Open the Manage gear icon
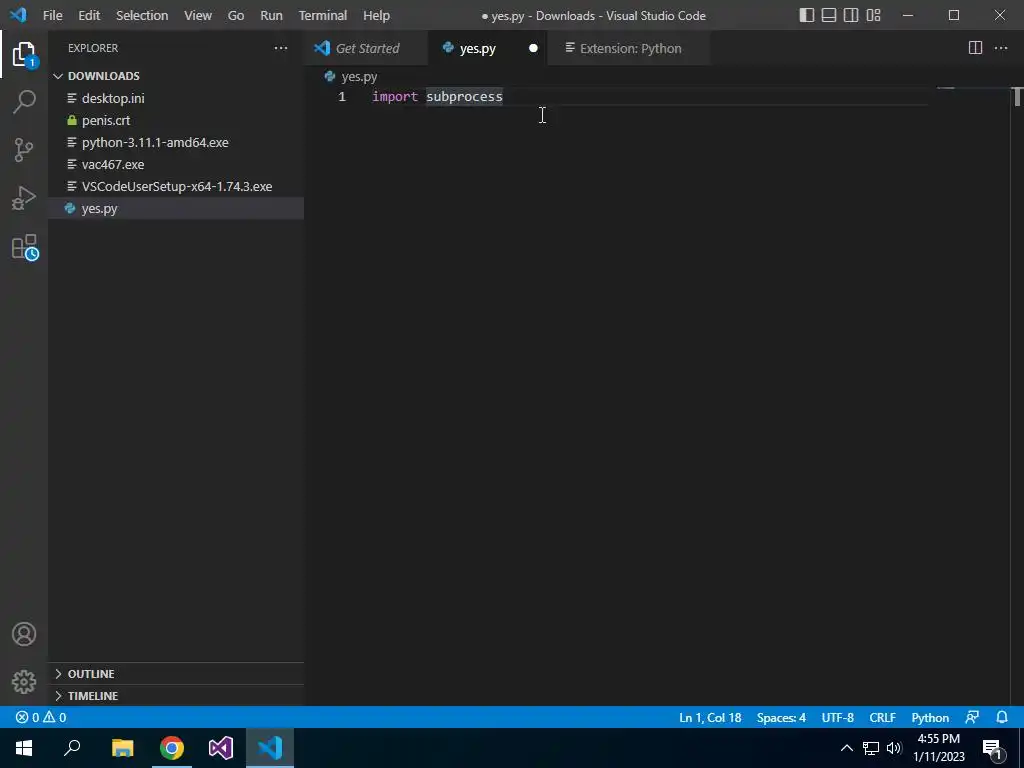Screen dimensions: 1024x768 [24, 682]
